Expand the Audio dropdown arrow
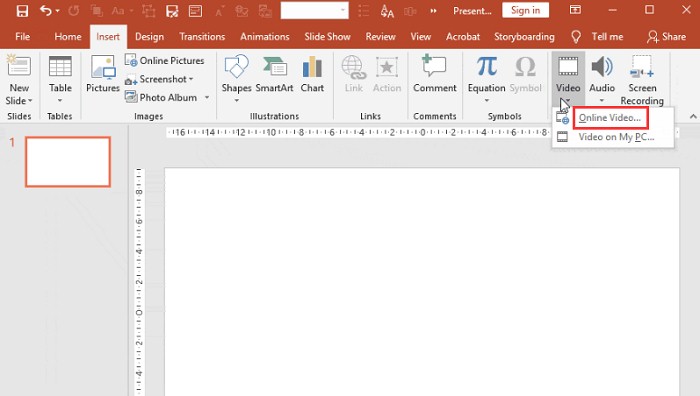The image size is (700, 396). click(x=602, y=101)
